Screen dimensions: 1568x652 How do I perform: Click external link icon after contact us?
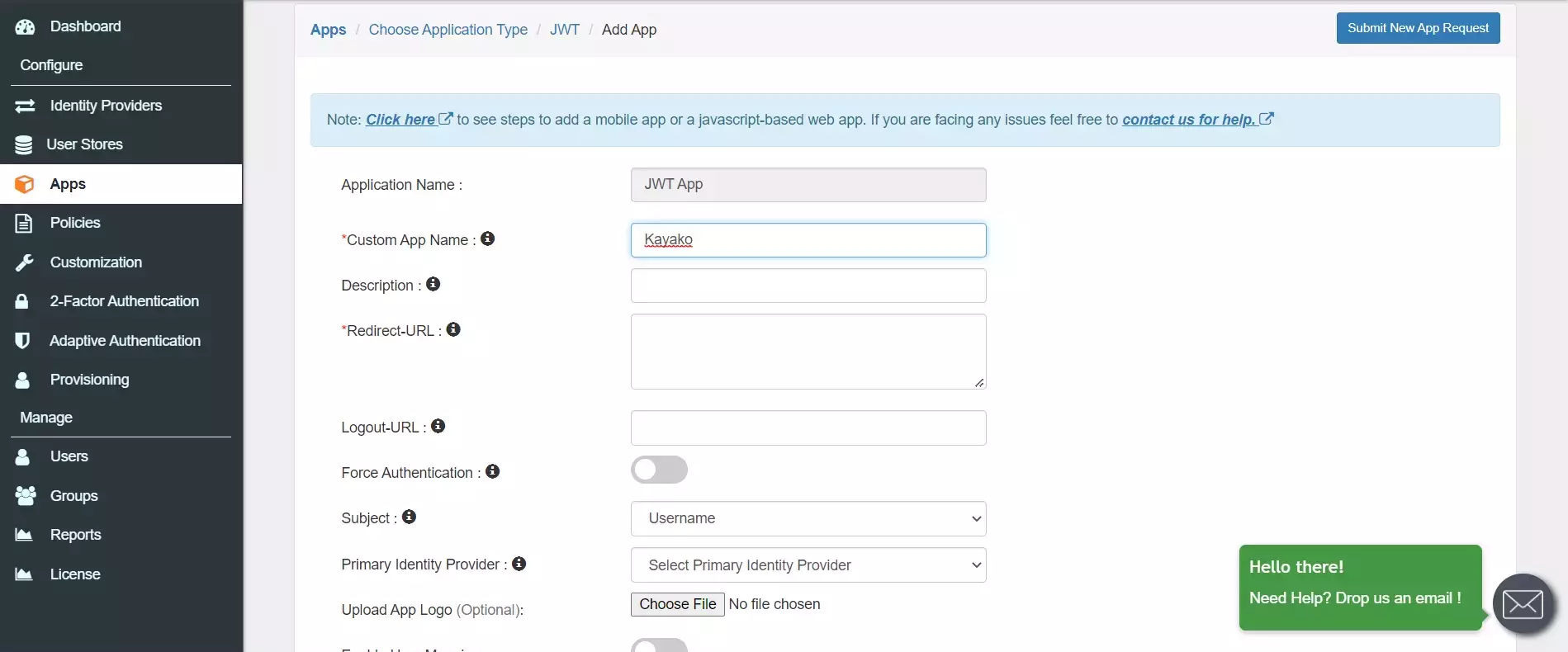[x=1267, y=119]
